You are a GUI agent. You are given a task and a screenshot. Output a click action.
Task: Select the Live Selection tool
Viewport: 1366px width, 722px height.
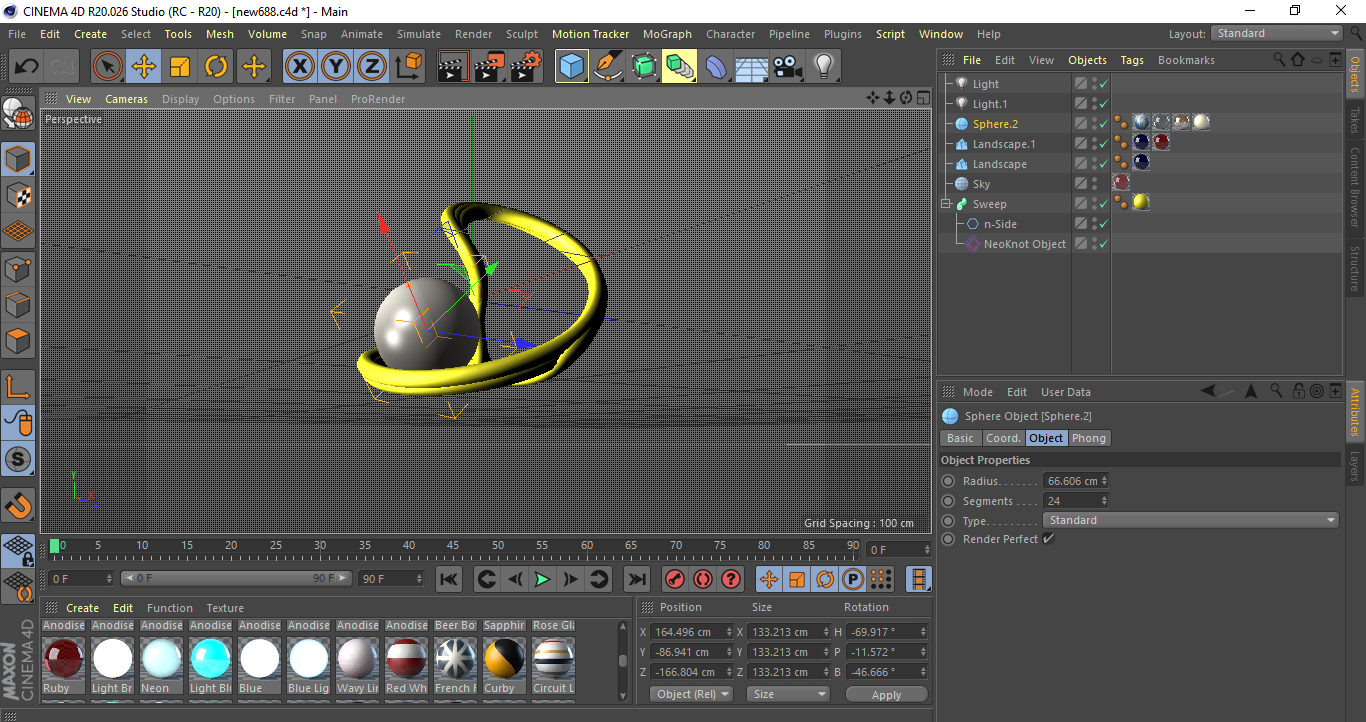click(x=108, y=67)
